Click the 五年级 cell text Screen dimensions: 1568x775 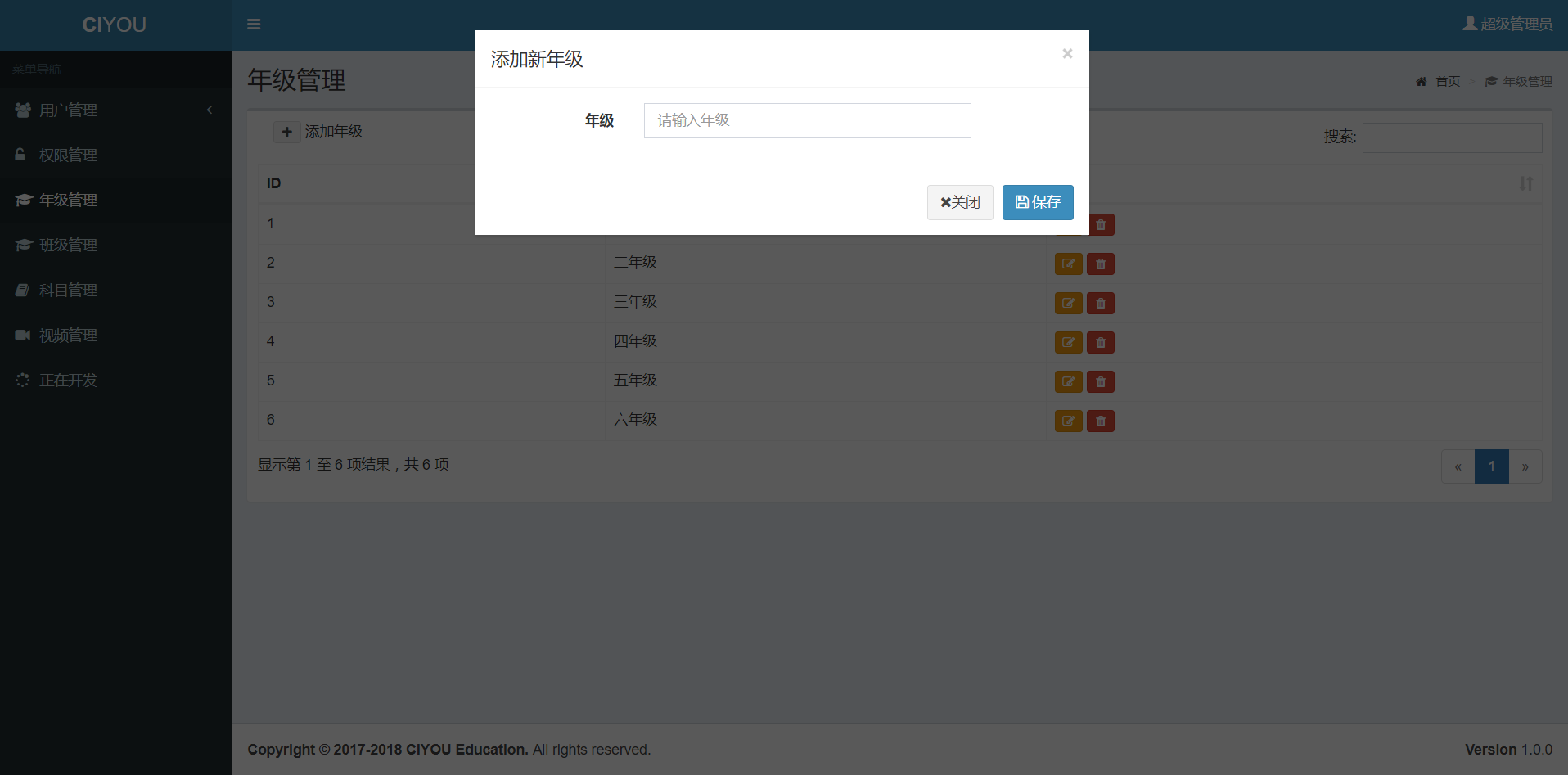635,381
